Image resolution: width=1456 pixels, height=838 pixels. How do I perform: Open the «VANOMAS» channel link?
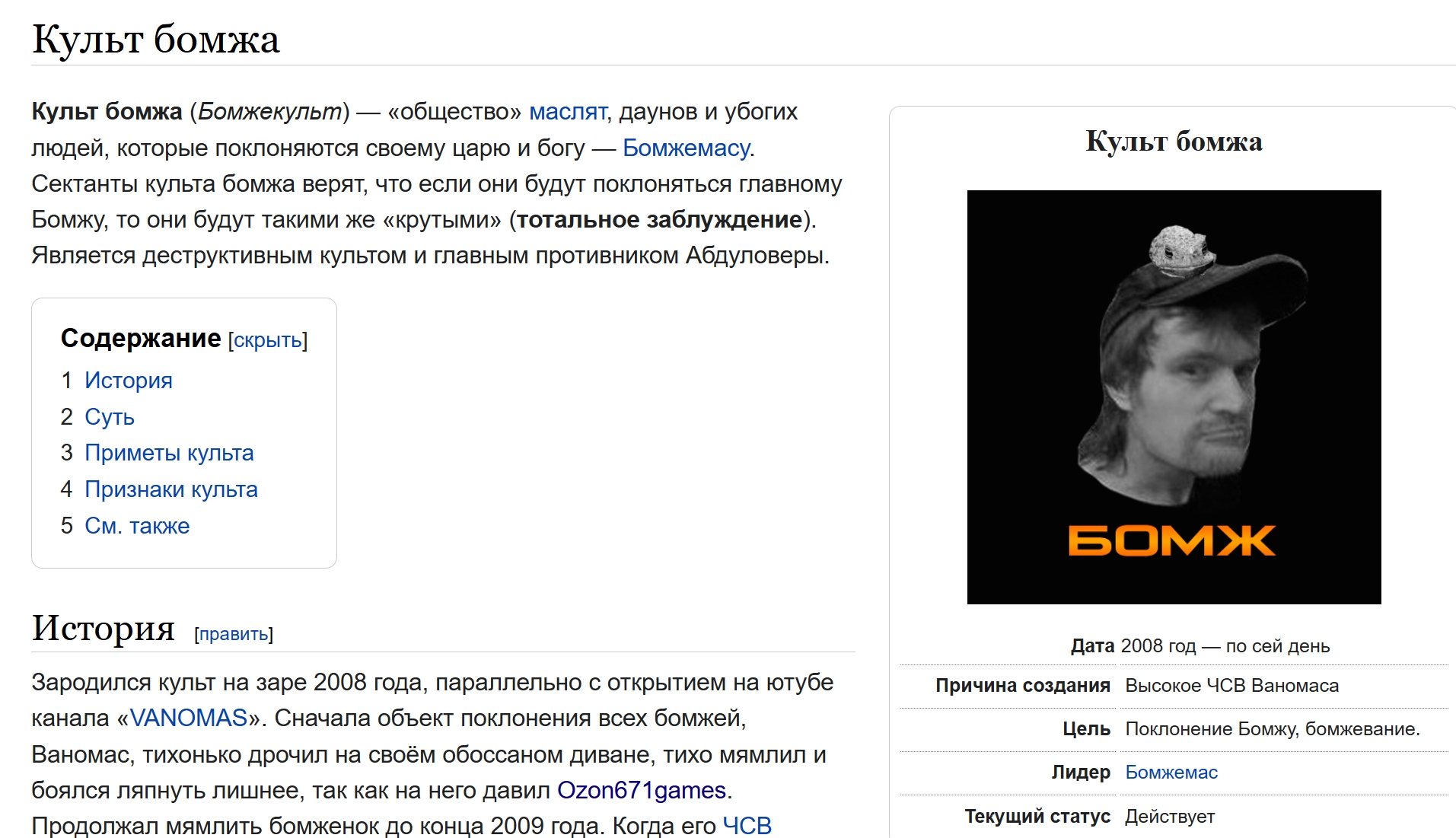pyautogui.click(x=189, y=718)
